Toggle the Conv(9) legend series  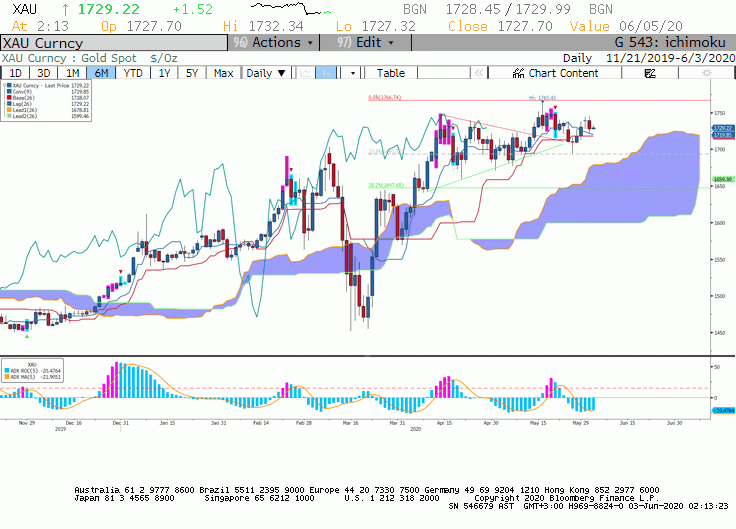[22, 92]
